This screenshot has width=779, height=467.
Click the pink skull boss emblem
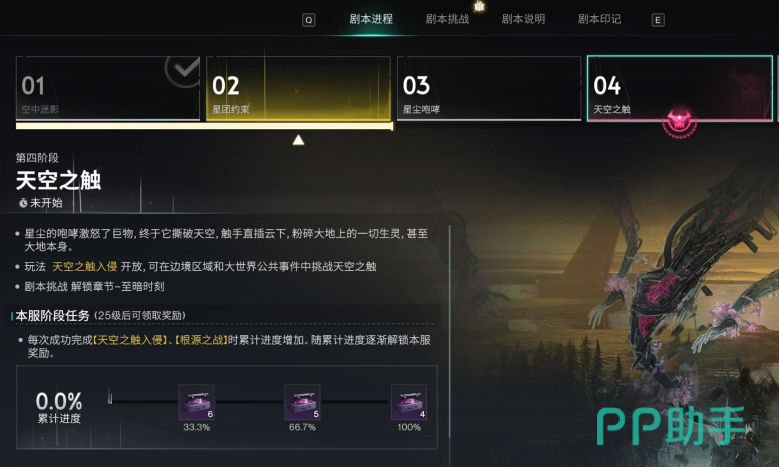[679, 121]
